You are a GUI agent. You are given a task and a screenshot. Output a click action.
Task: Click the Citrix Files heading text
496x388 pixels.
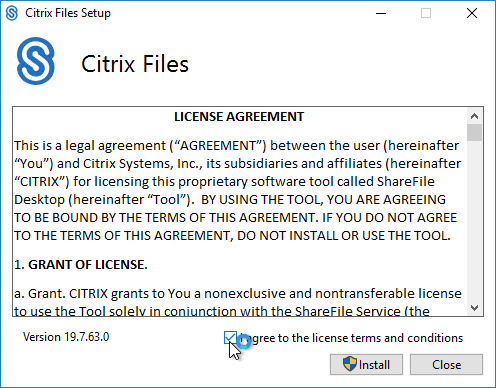coord(135,64)
